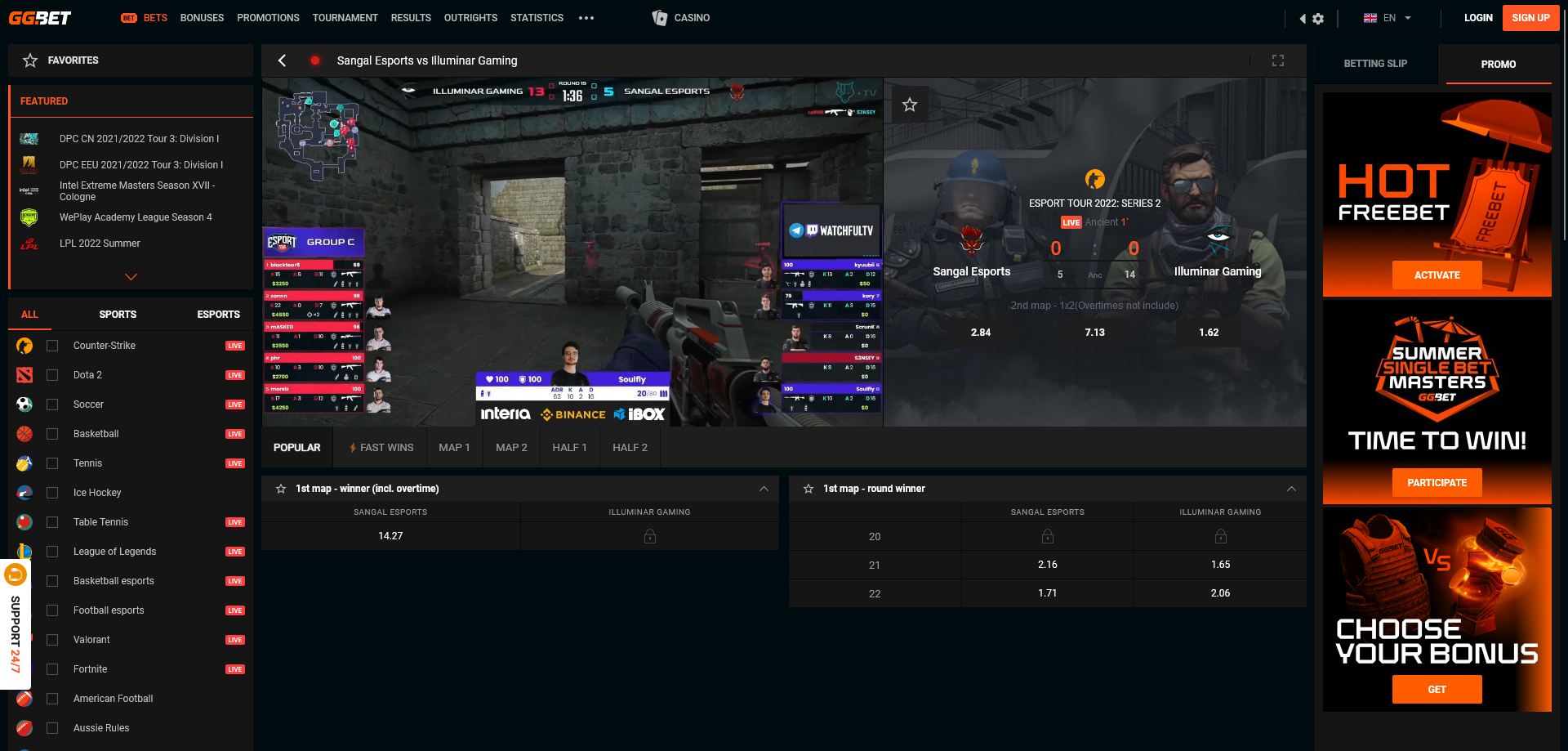The image size is (1568, 751).
Task: Collapse the 1st map round winner market
Action: pos(1292,489)
